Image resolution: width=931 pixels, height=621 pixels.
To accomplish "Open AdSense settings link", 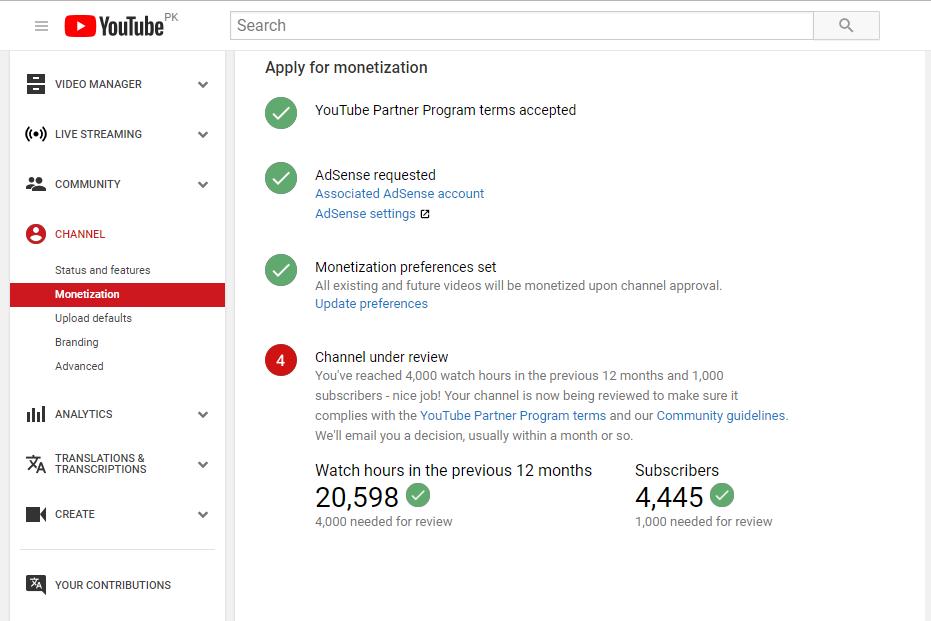I will [x=365, y=214].
